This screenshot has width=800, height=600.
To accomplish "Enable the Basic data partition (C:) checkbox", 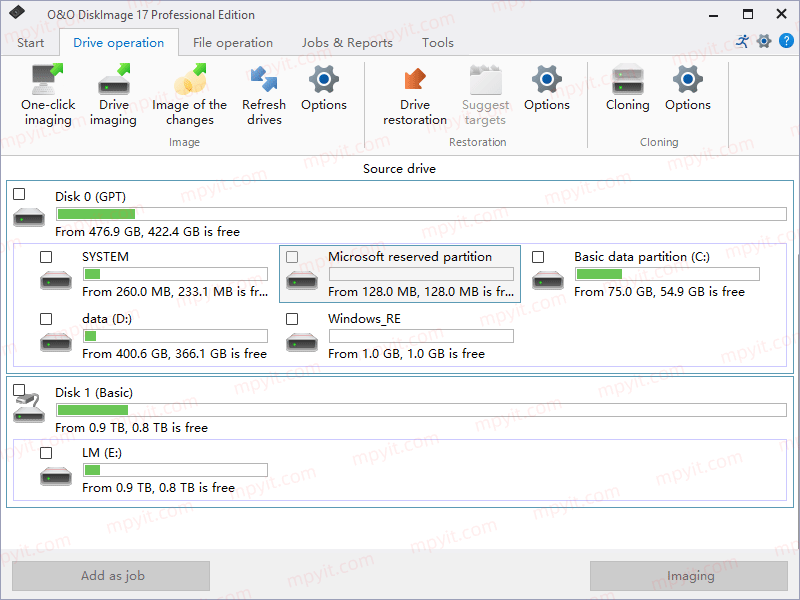I will [x=538, y=257].
